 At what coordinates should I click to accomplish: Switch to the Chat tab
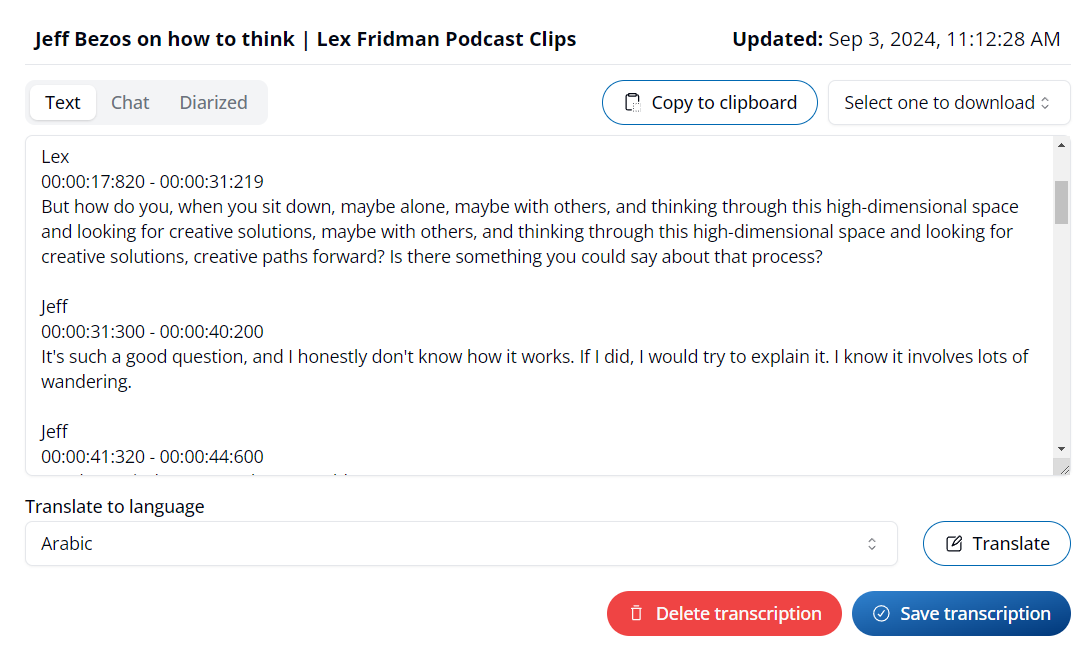pos(130,102)
